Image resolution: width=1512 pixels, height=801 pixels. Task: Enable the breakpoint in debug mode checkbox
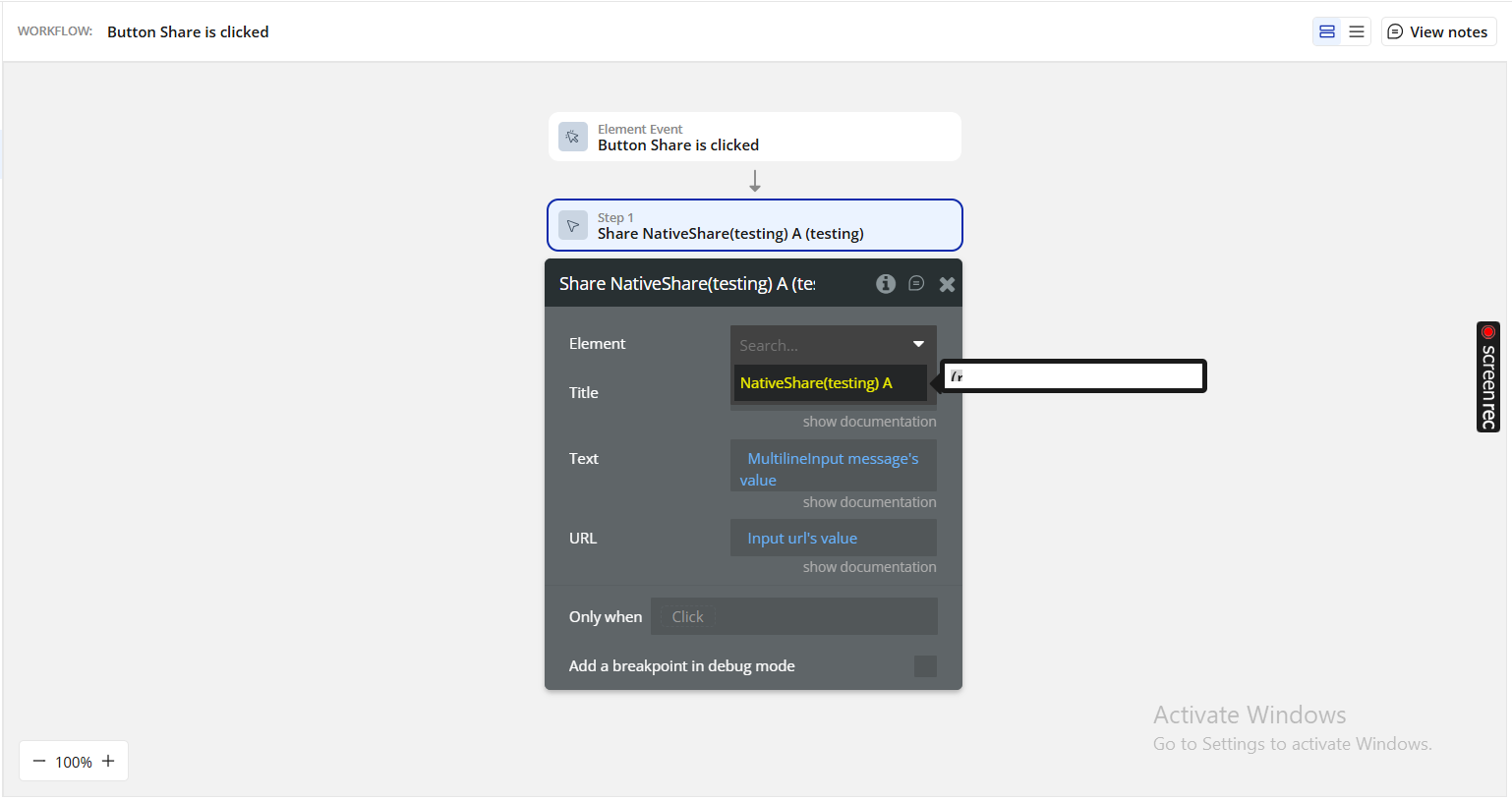(925, 666)
